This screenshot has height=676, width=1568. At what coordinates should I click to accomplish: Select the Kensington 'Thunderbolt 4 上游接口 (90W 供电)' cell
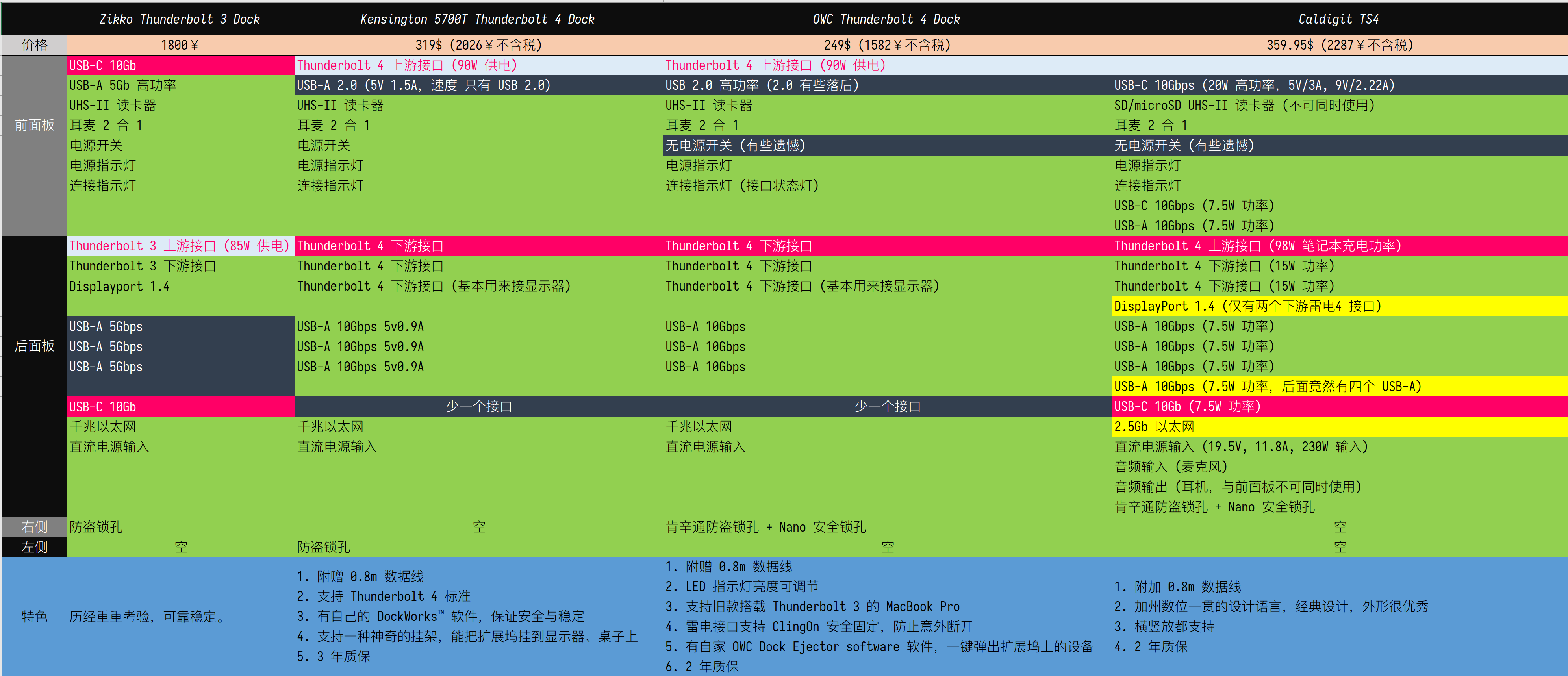(478, 65)
